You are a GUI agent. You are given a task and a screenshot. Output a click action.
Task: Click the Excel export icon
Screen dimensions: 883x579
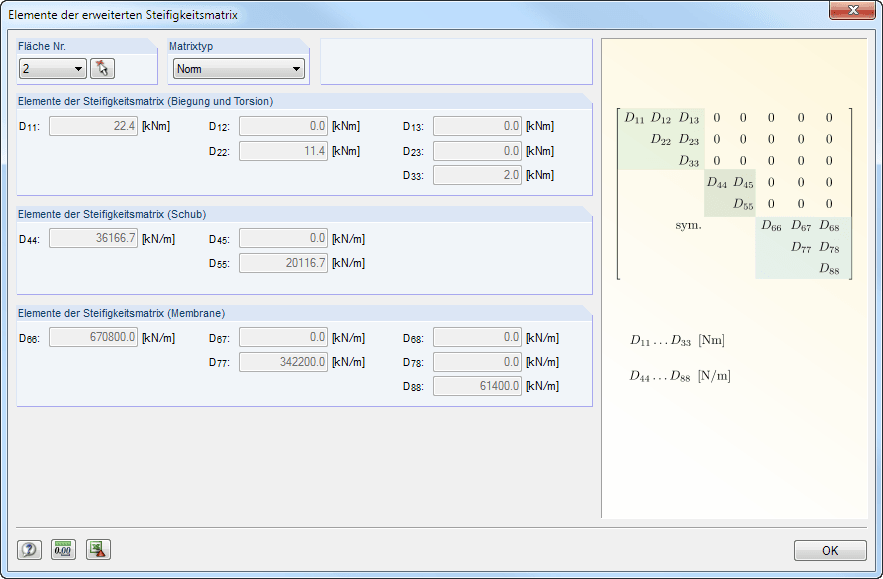click(x=98, y=549)
